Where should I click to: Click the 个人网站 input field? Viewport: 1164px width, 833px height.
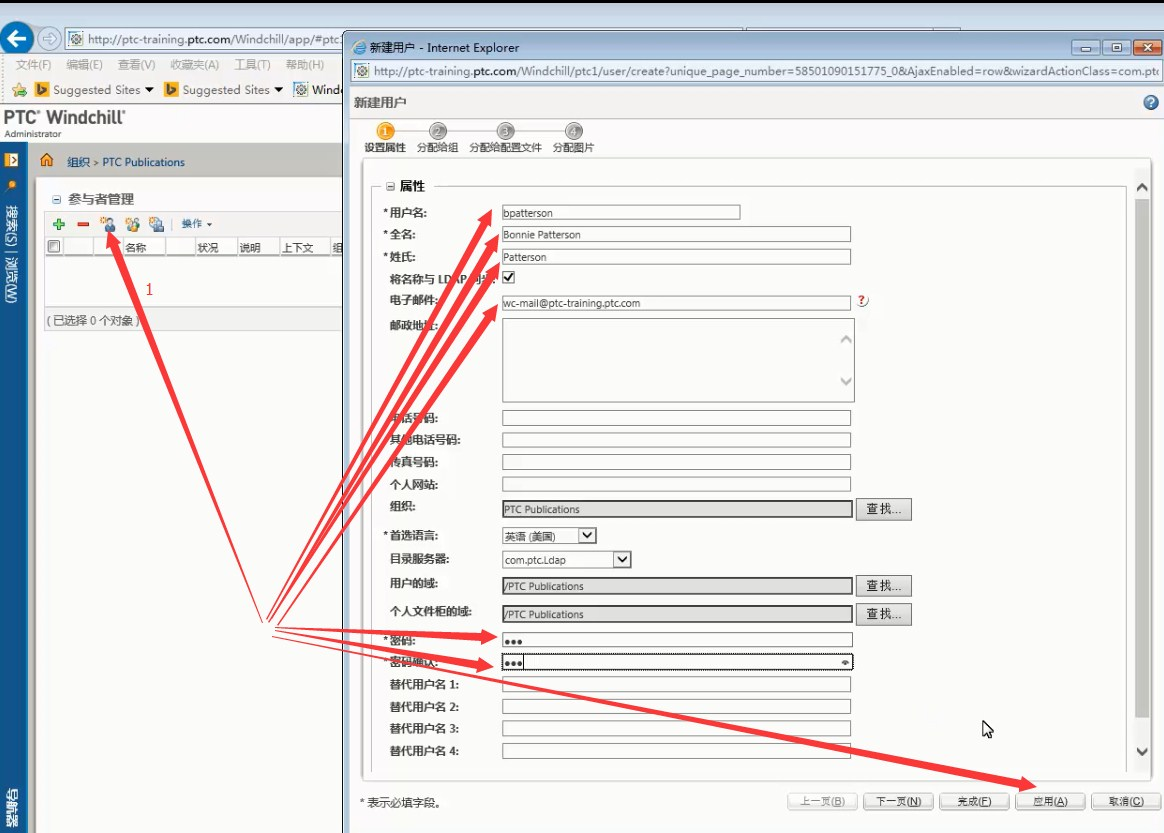pos(676,484)
